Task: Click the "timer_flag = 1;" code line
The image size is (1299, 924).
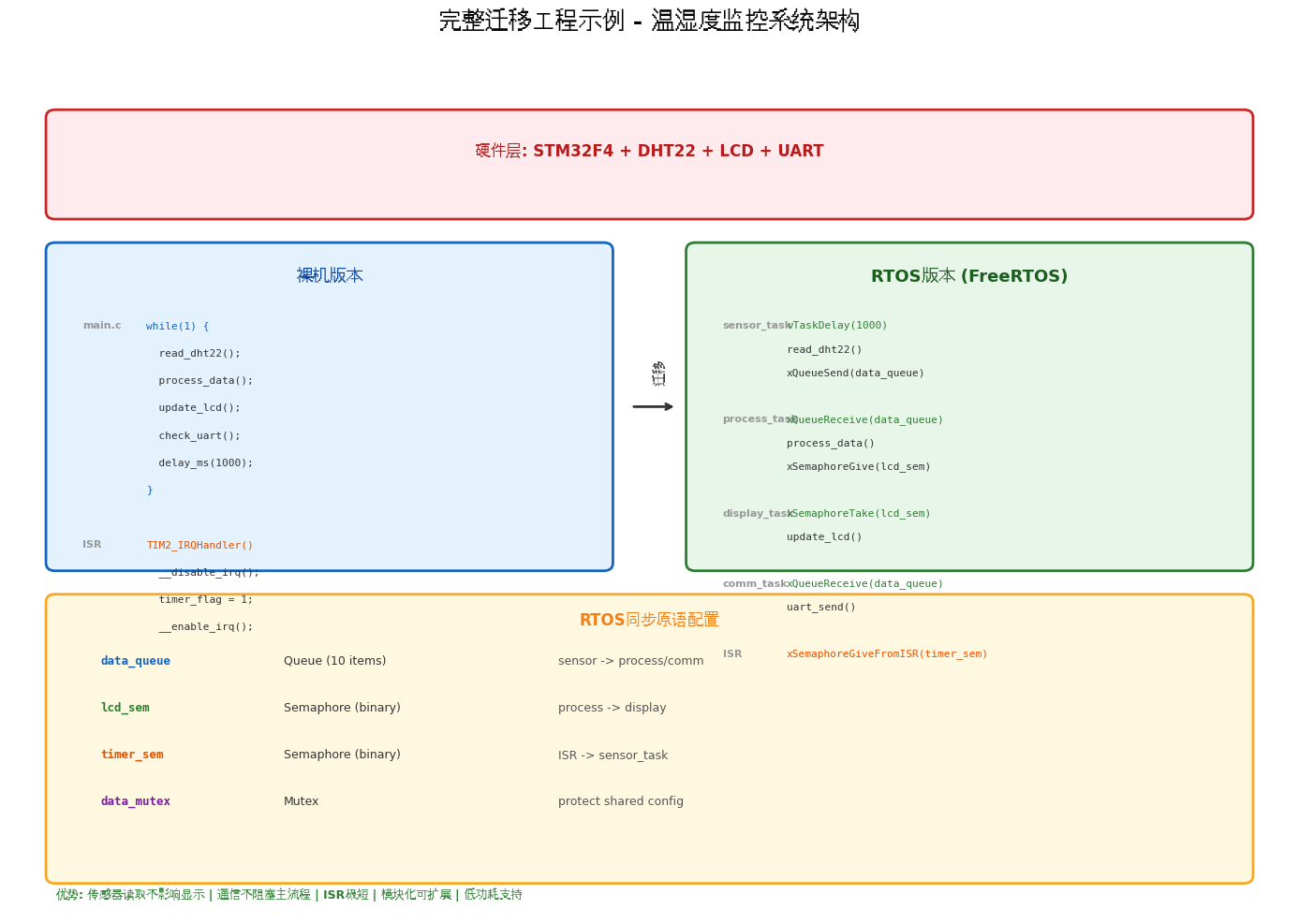Action: 206,599
